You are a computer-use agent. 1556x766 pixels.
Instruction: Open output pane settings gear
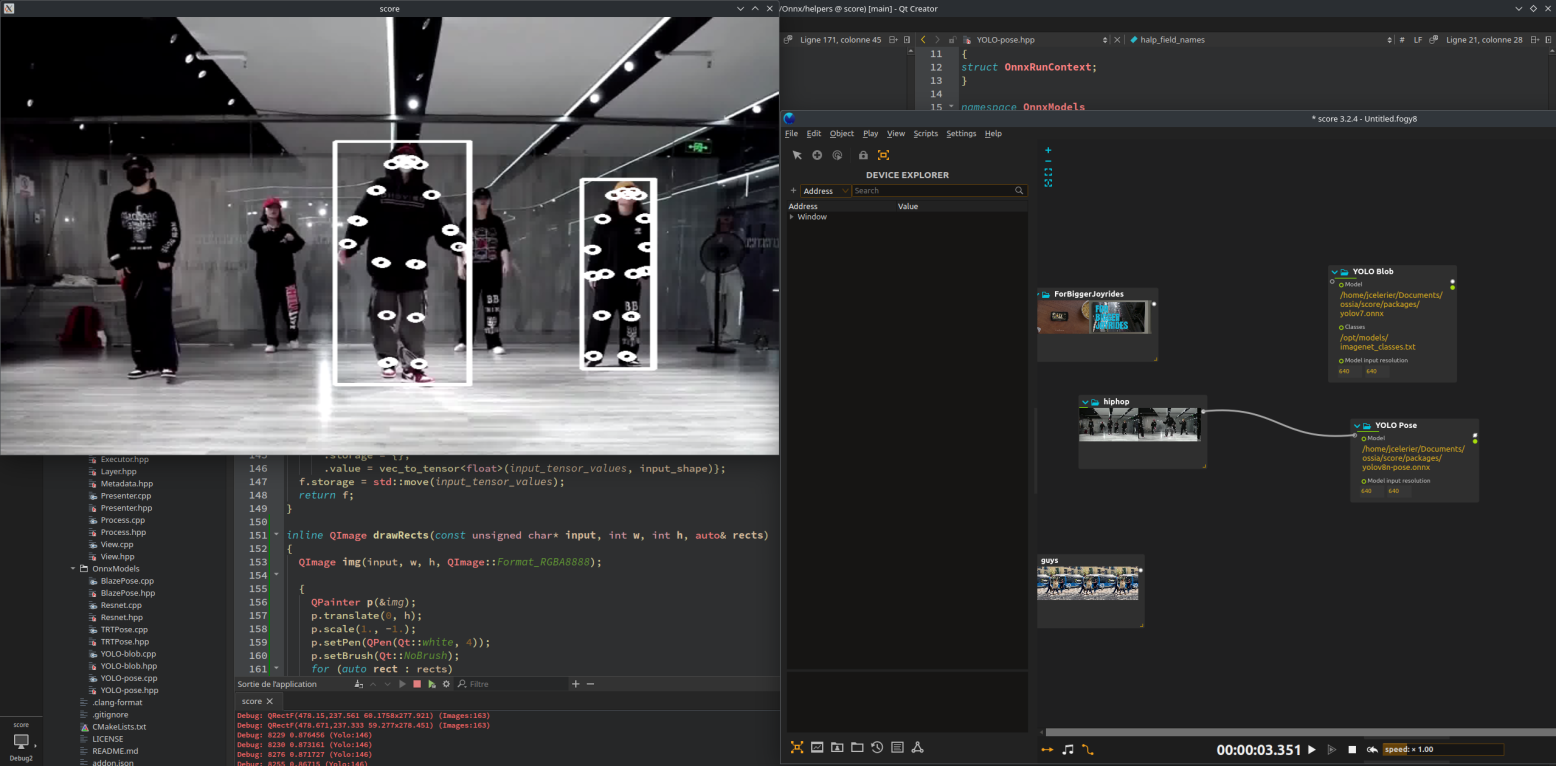[447, 684]
